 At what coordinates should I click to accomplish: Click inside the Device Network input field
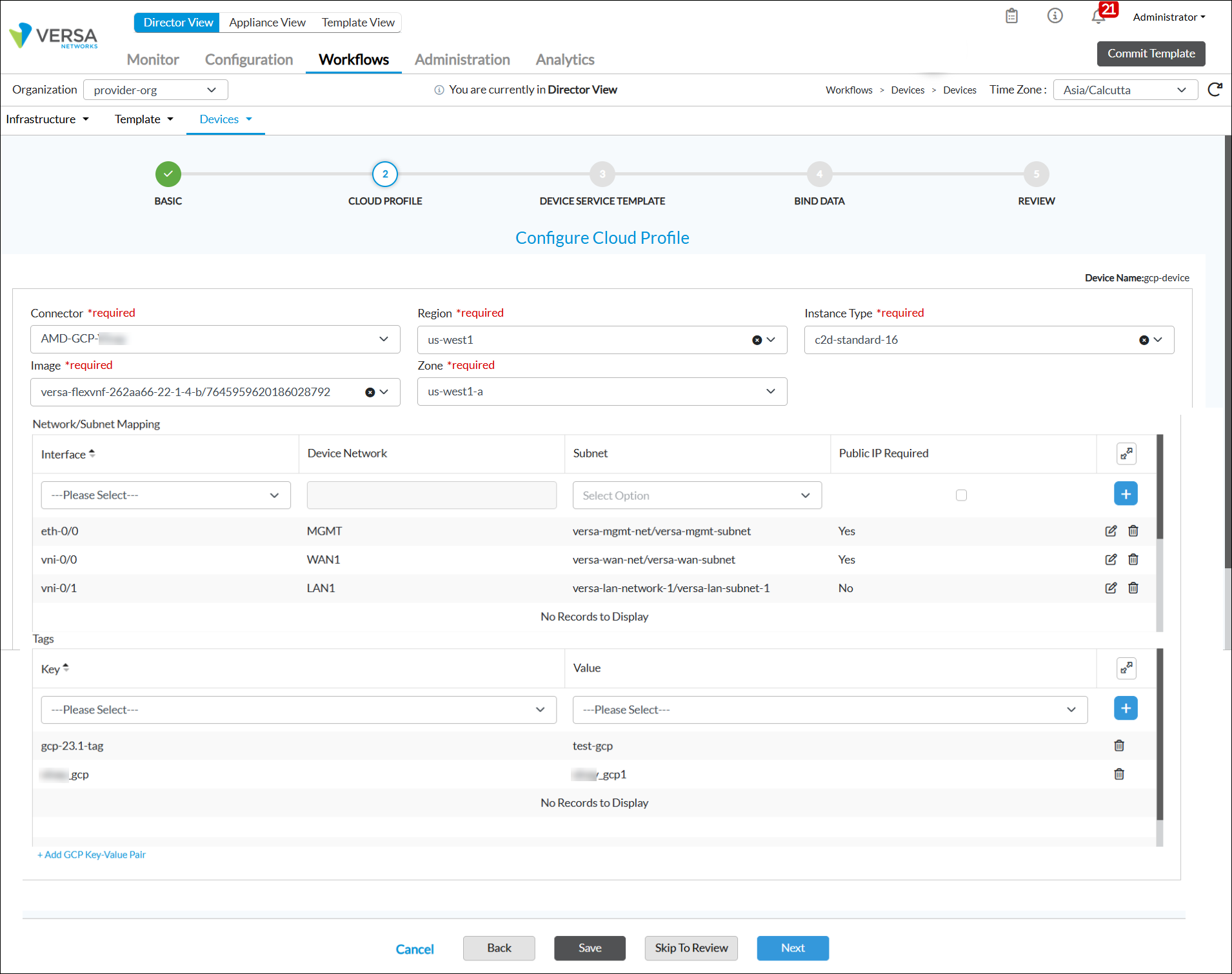[x=431, y=495]
